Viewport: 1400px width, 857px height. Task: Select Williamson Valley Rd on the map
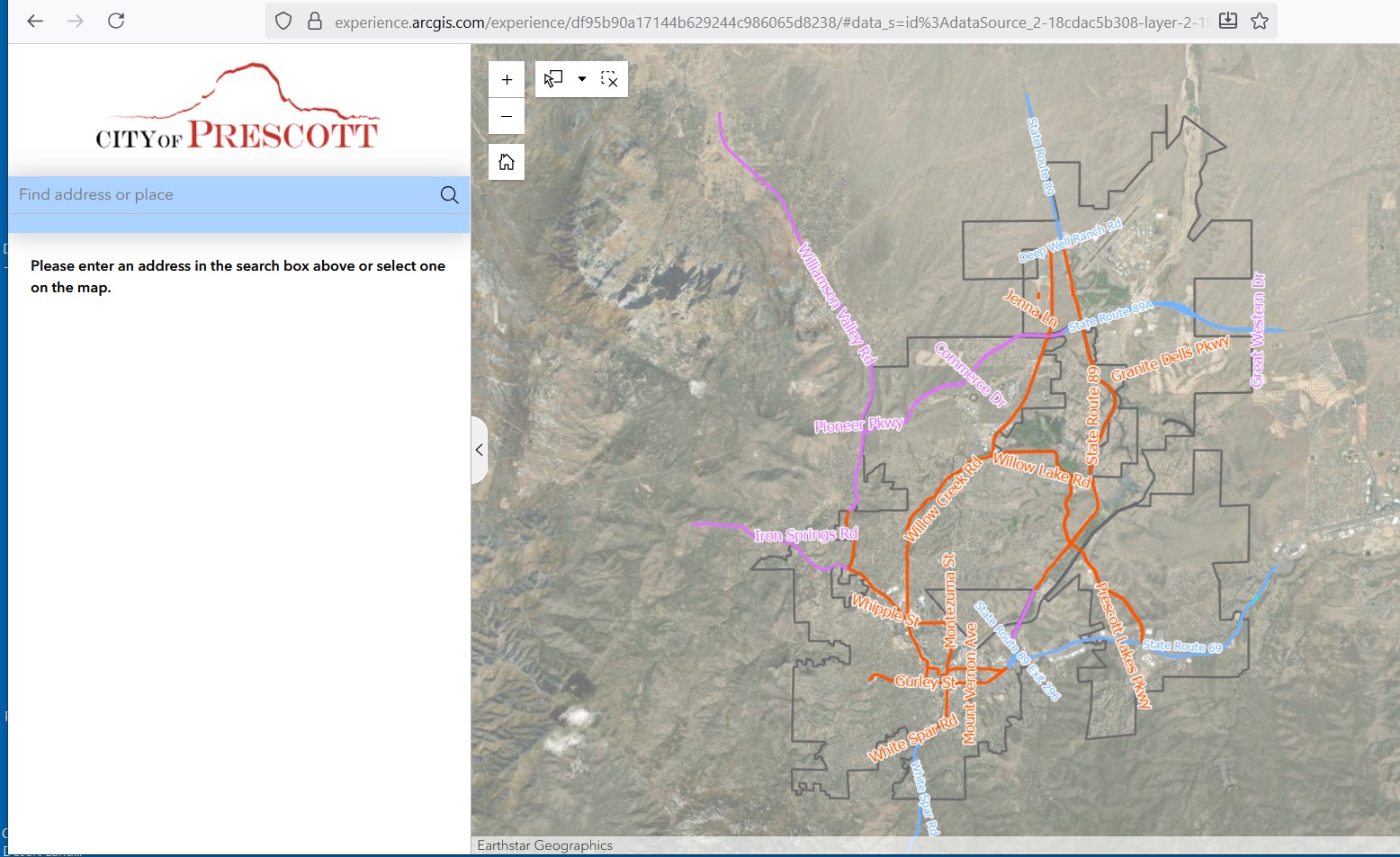coord(836,302)
